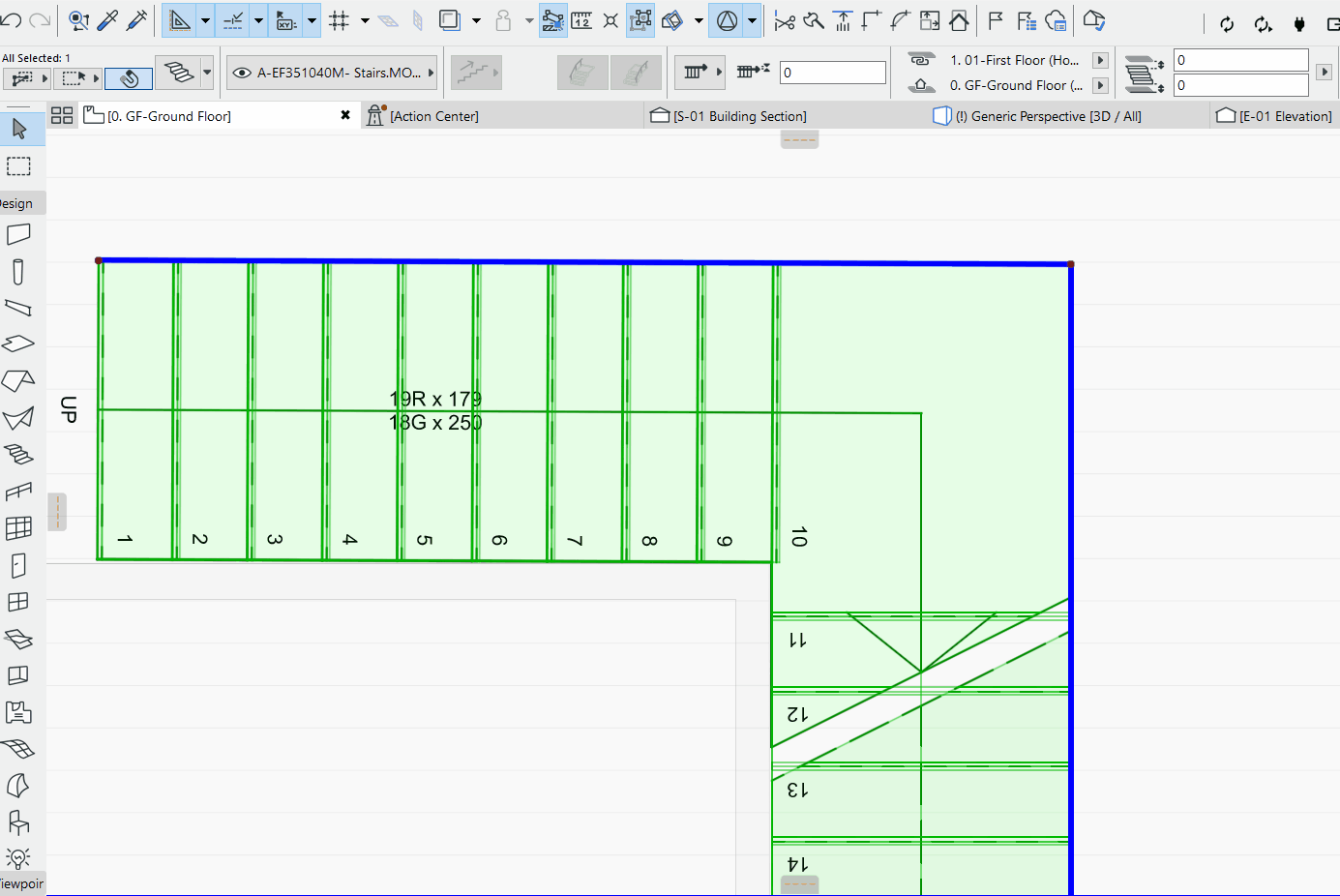Expand the stair settings dropdown arrow

[207, 72]
